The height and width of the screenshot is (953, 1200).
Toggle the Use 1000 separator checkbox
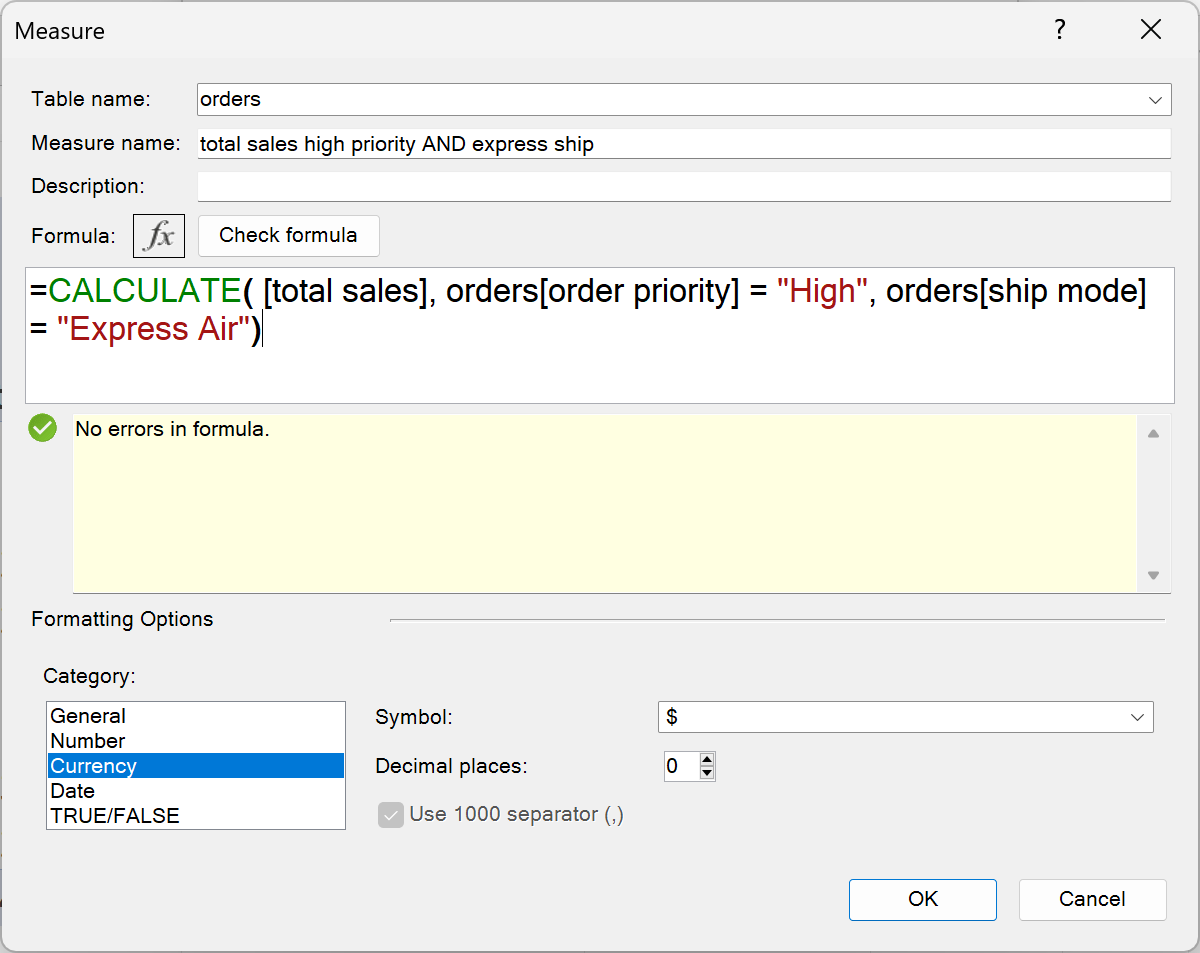click(390, 815)
